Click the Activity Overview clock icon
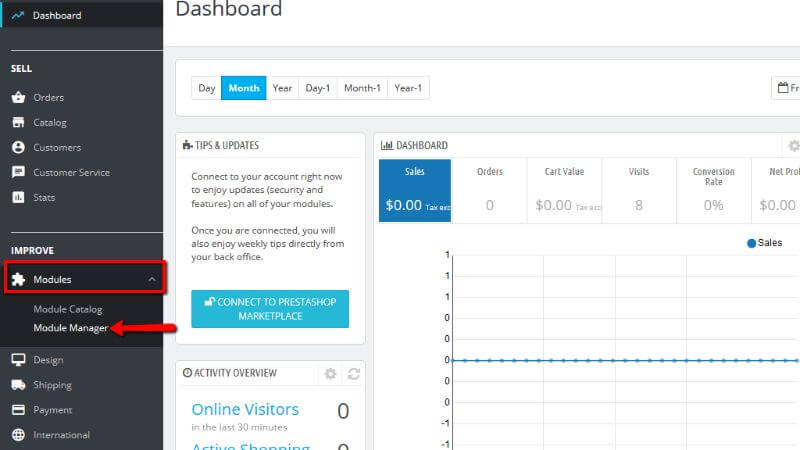800x450 pixels. pyautogui.click(x=187, y=373)
